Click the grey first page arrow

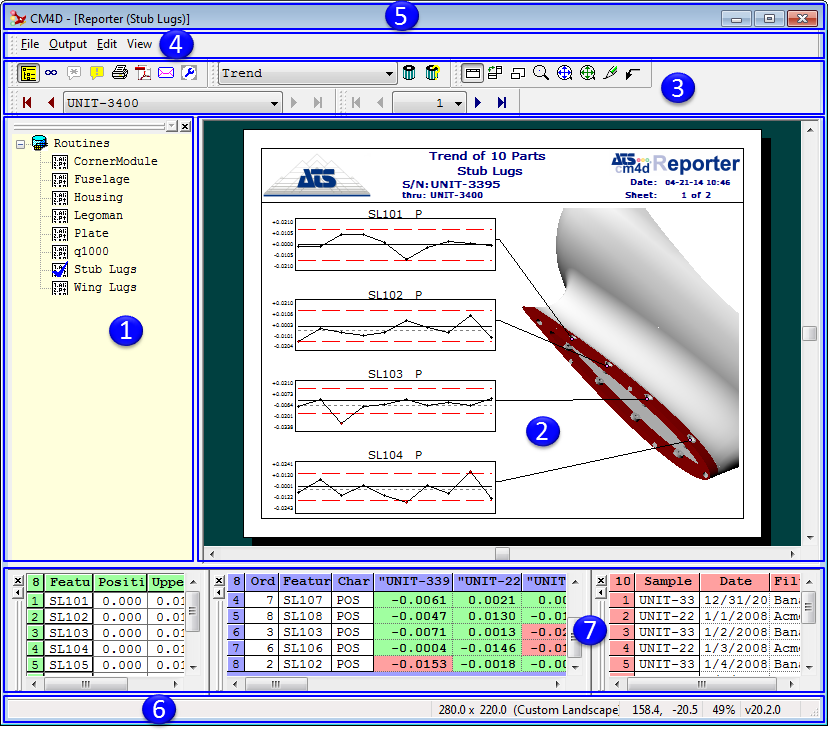tap(356, 102)
